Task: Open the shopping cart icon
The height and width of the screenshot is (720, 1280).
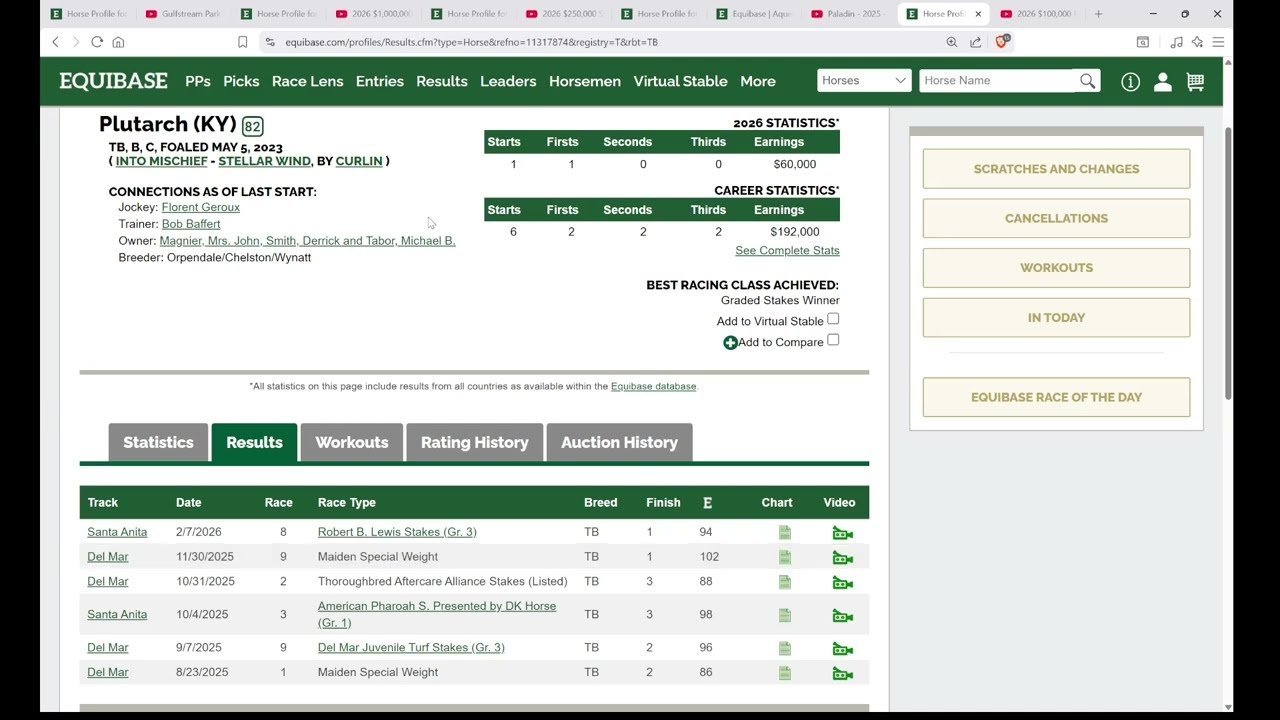Action: [x=1195, y=82]
